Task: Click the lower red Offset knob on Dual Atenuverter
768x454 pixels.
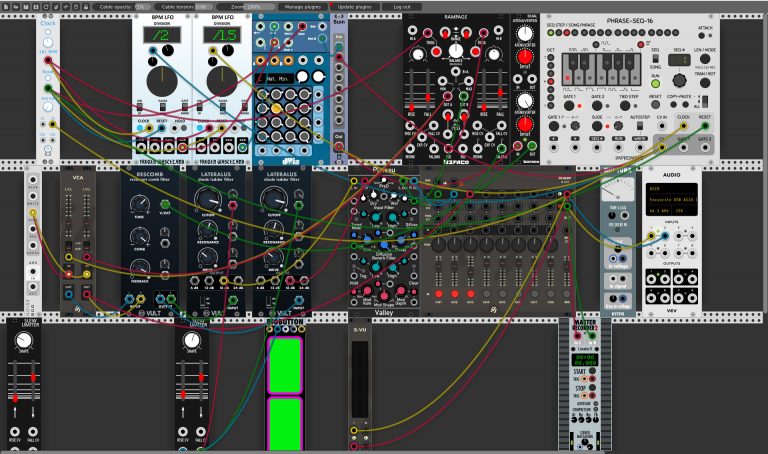Action: (x=525, y=124)
